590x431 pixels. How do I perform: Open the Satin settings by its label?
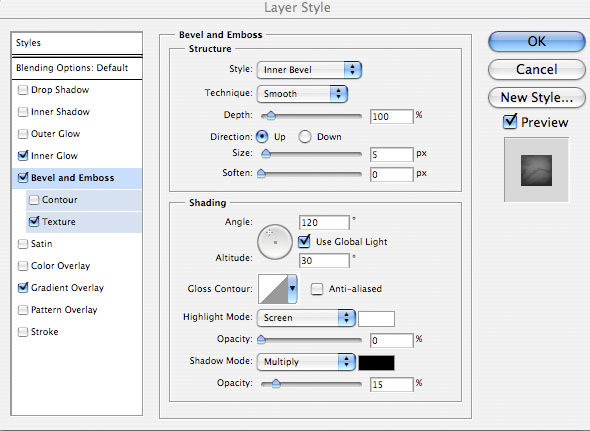(x=41, y=244)
